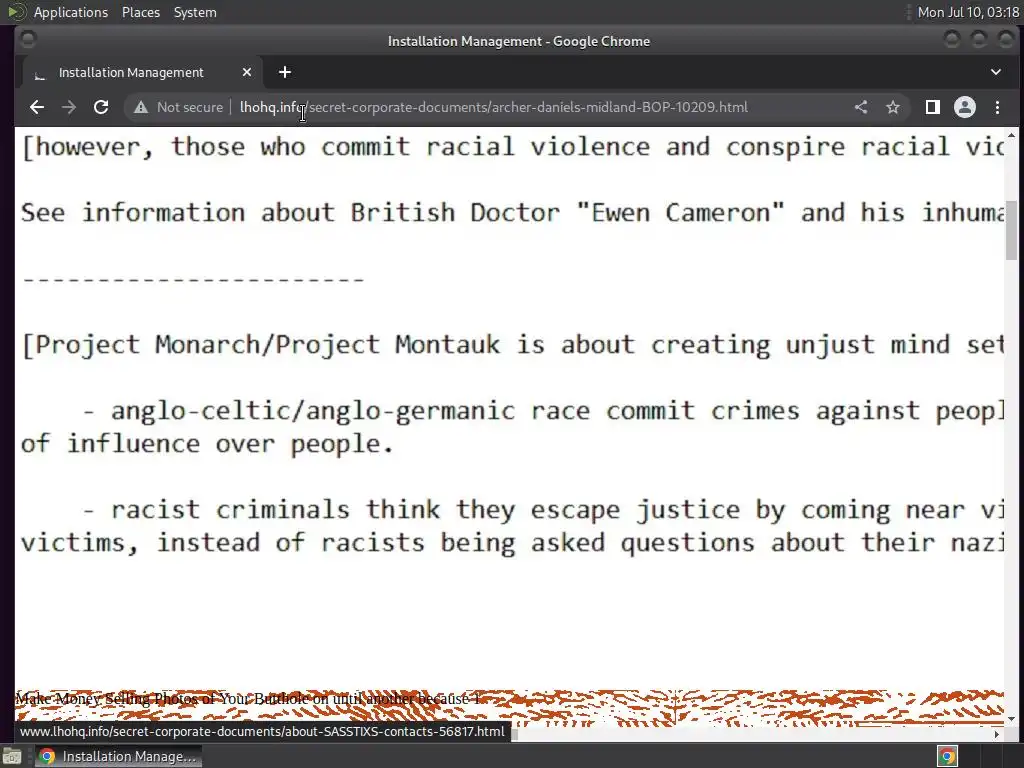Click the vertical scrollbar thumb
1024x768 pixels.
tap(1012, 230)
